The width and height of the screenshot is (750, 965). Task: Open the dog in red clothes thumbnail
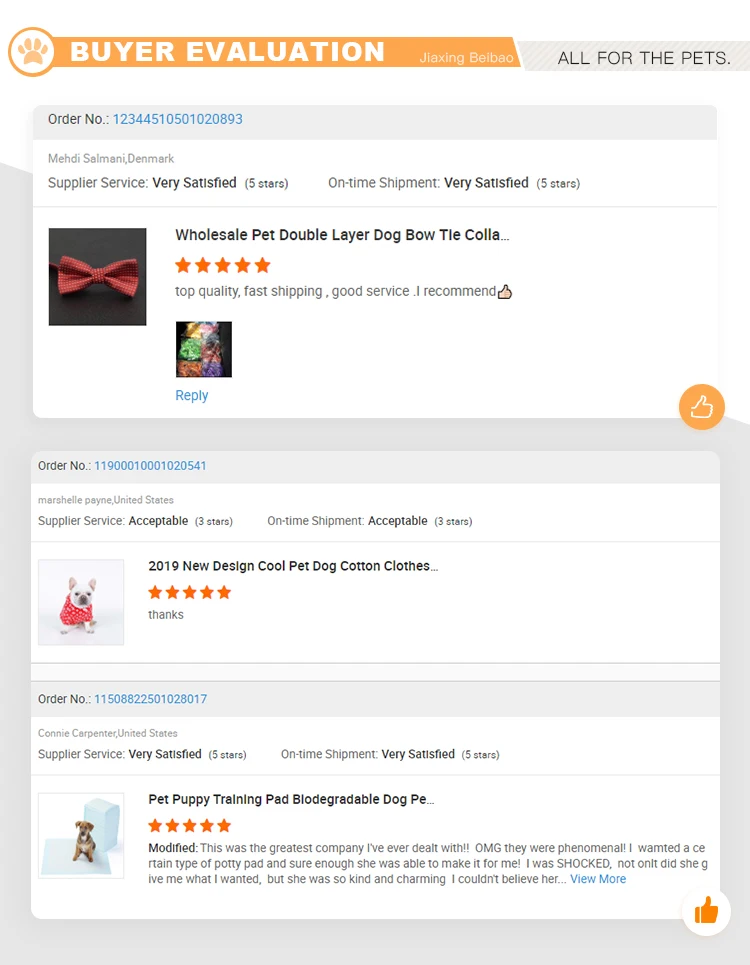point(81,602)
